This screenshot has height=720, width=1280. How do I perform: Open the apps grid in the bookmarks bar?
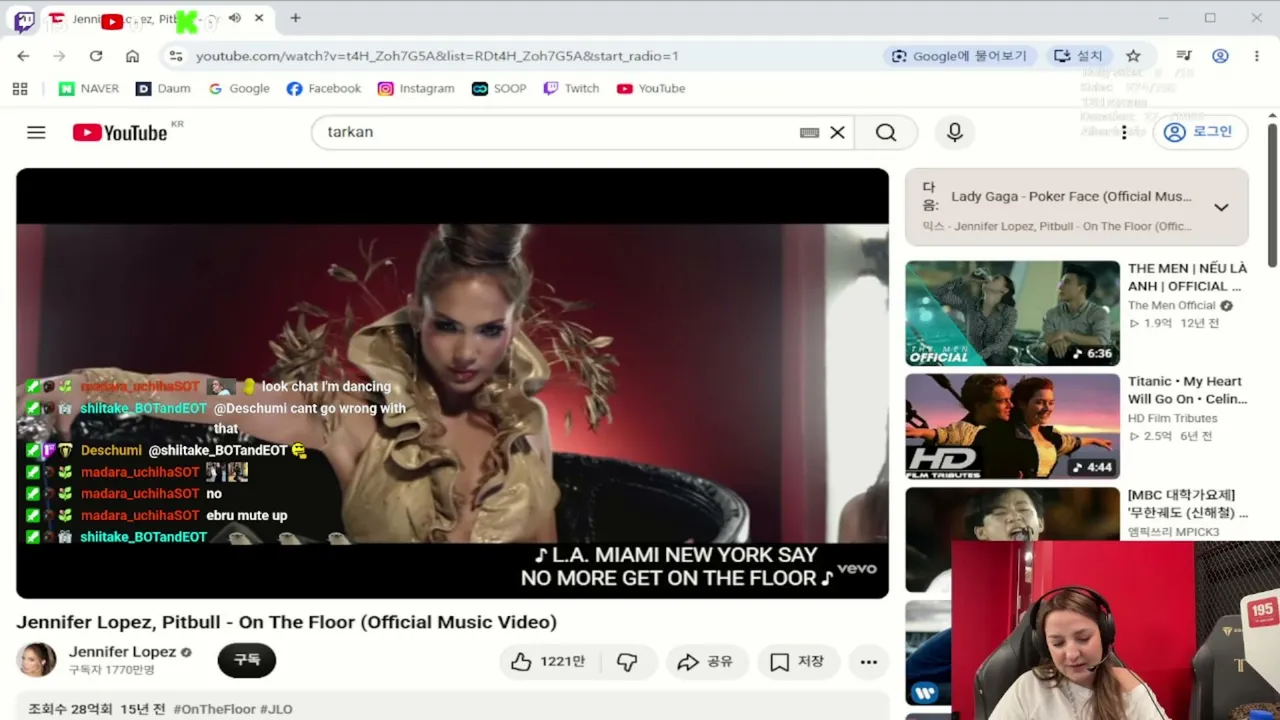(20, 89)
